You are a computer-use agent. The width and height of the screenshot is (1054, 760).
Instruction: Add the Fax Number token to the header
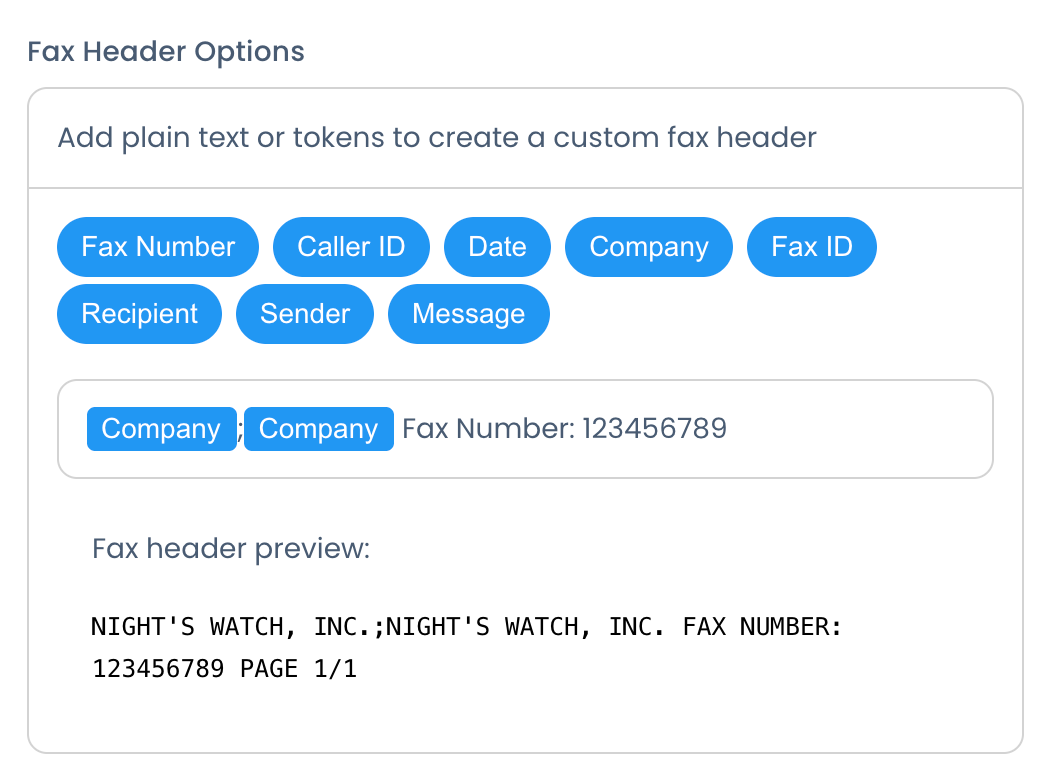[x=157, y=246]
